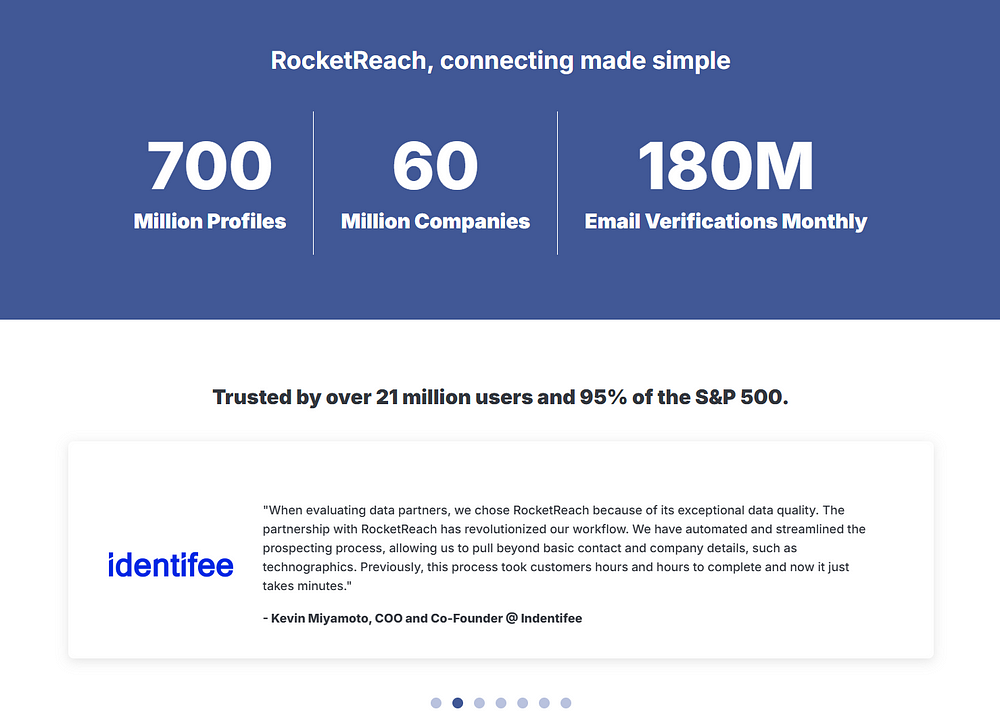
Task: Click the Kevin Miyamoto attribution line
Action: [422, 618]
